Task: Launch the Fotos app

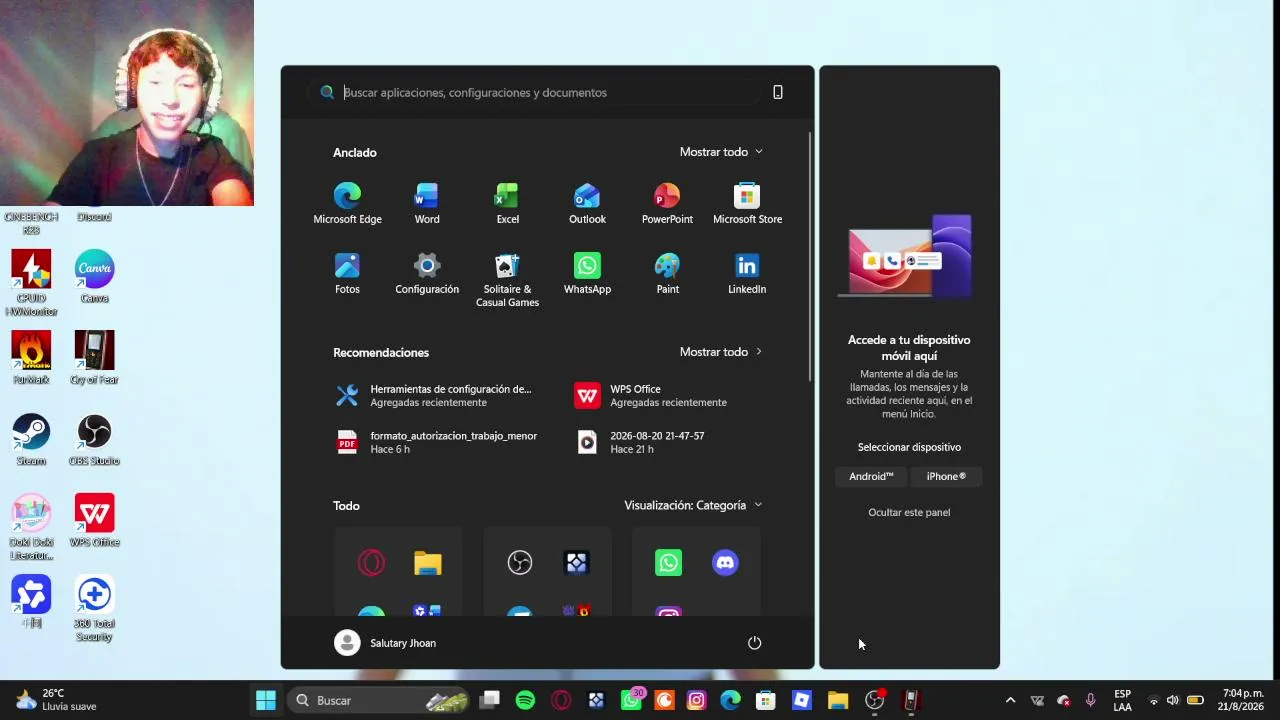Action: coord(347,273)
